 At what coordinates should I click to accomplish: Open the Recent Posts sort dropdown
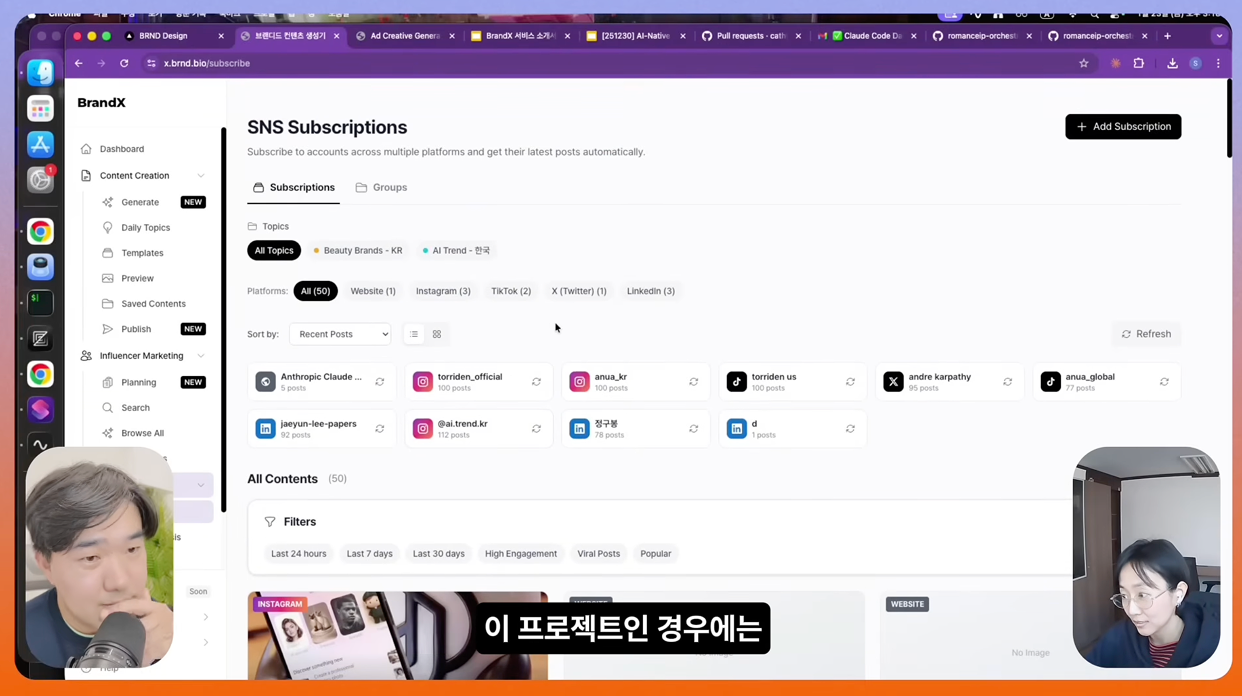pos(340,334)
